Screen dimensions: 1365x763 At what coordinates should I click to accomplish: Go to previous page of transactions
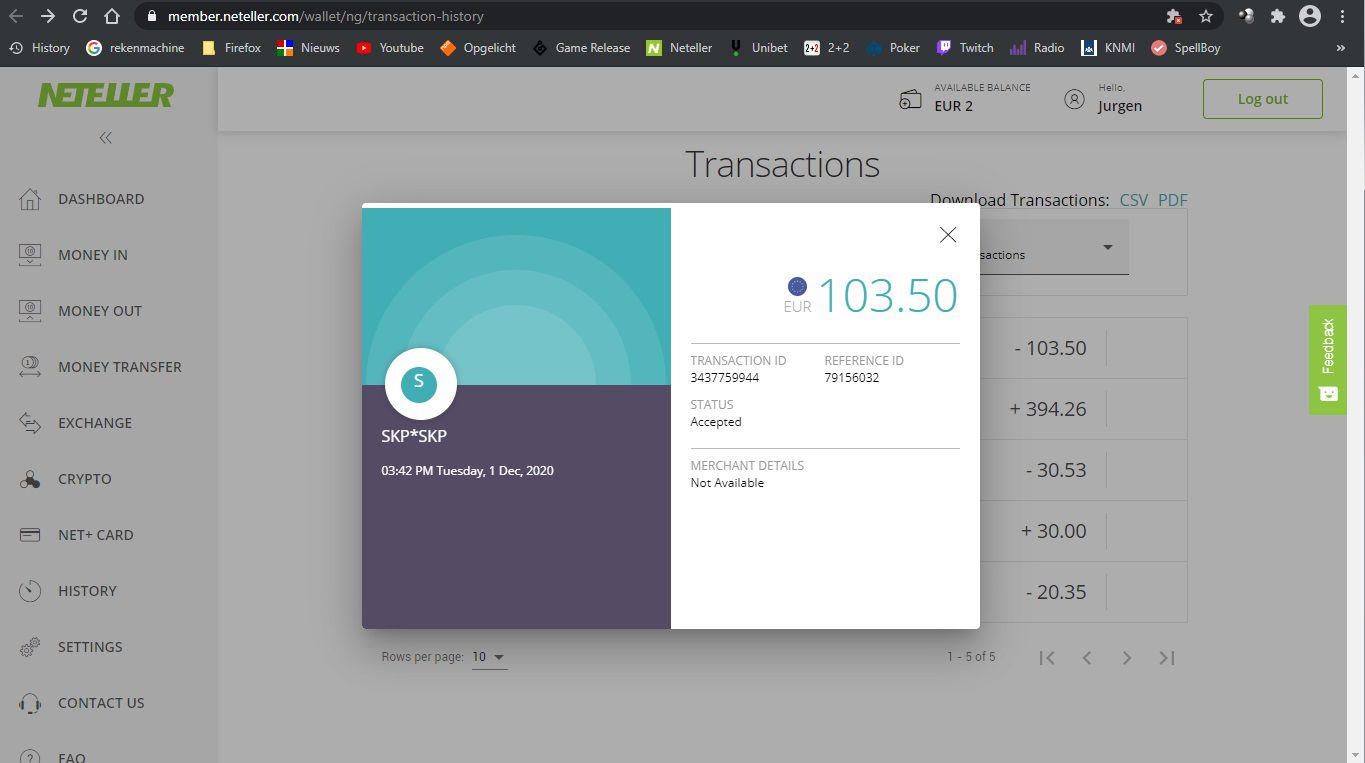(x=1087, y=657)
